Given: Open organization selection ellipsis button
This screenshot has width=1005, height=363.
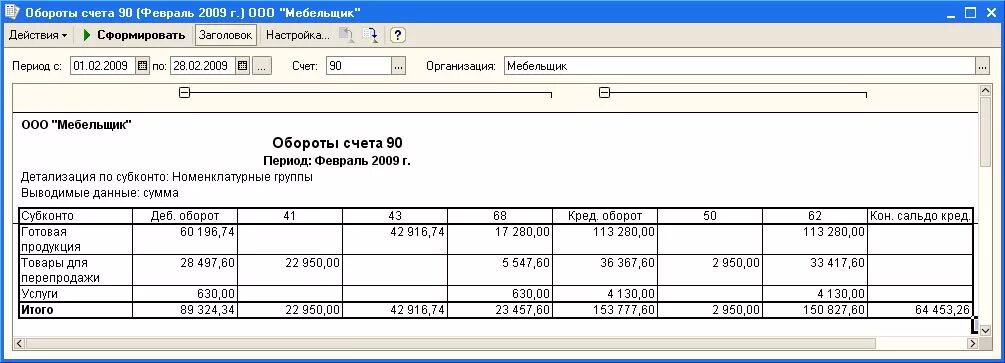Looking at the screenshot, I should coord(983,66).
